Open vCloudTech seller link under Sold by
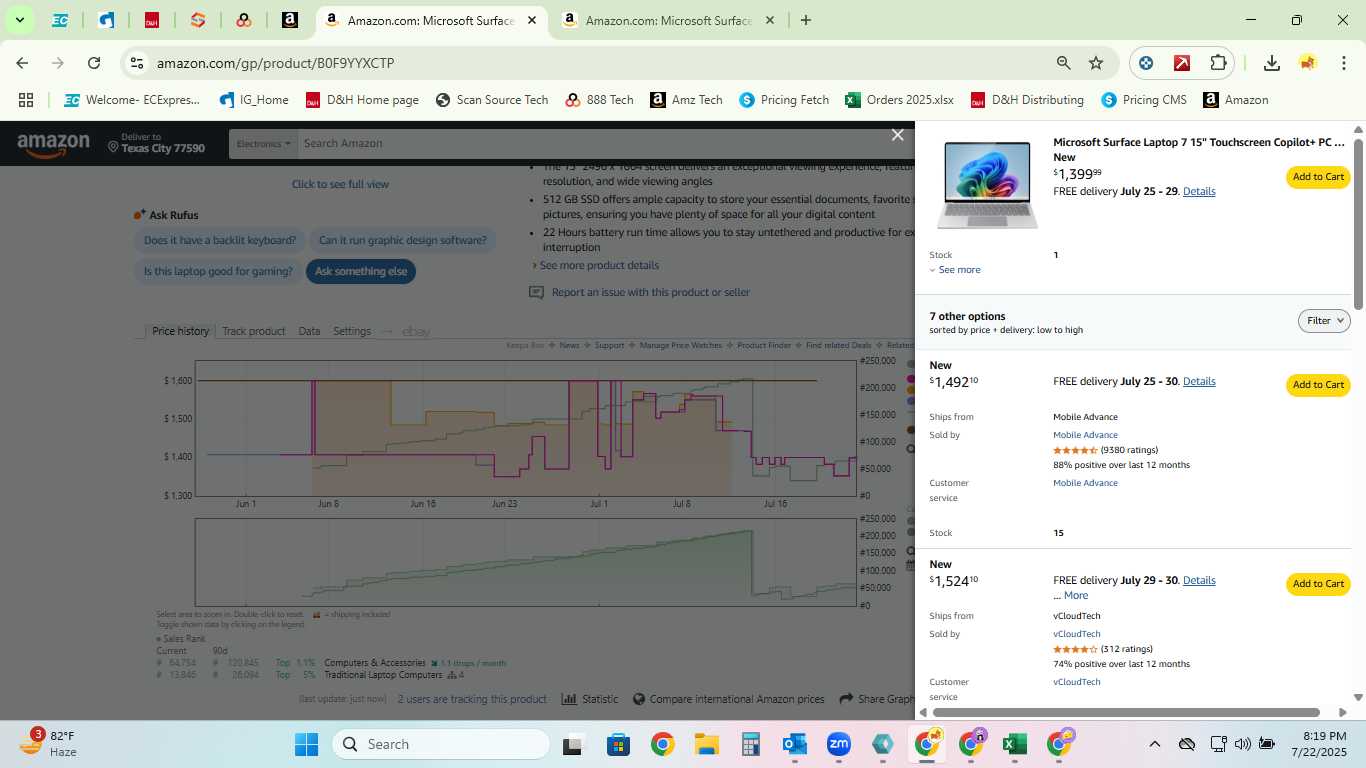This screenshot has height=768, width=1366. click(x=1077, y=634)
